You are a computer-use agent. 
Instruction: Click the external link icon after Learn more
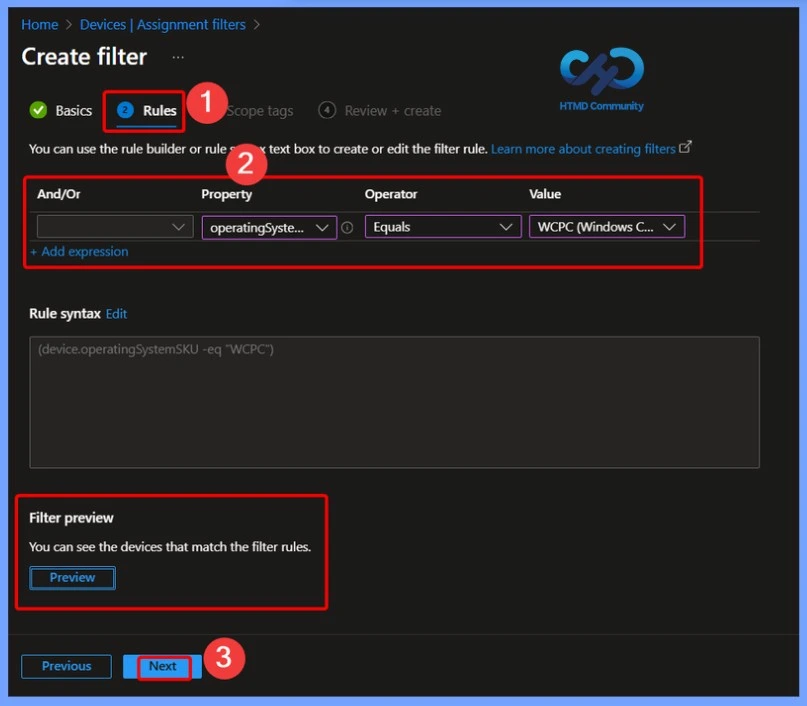point(685,148)
